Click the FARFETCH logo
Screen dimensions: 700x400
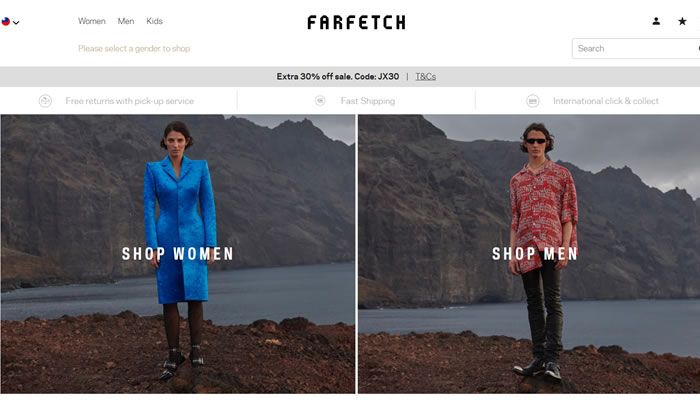click(356, 22)
